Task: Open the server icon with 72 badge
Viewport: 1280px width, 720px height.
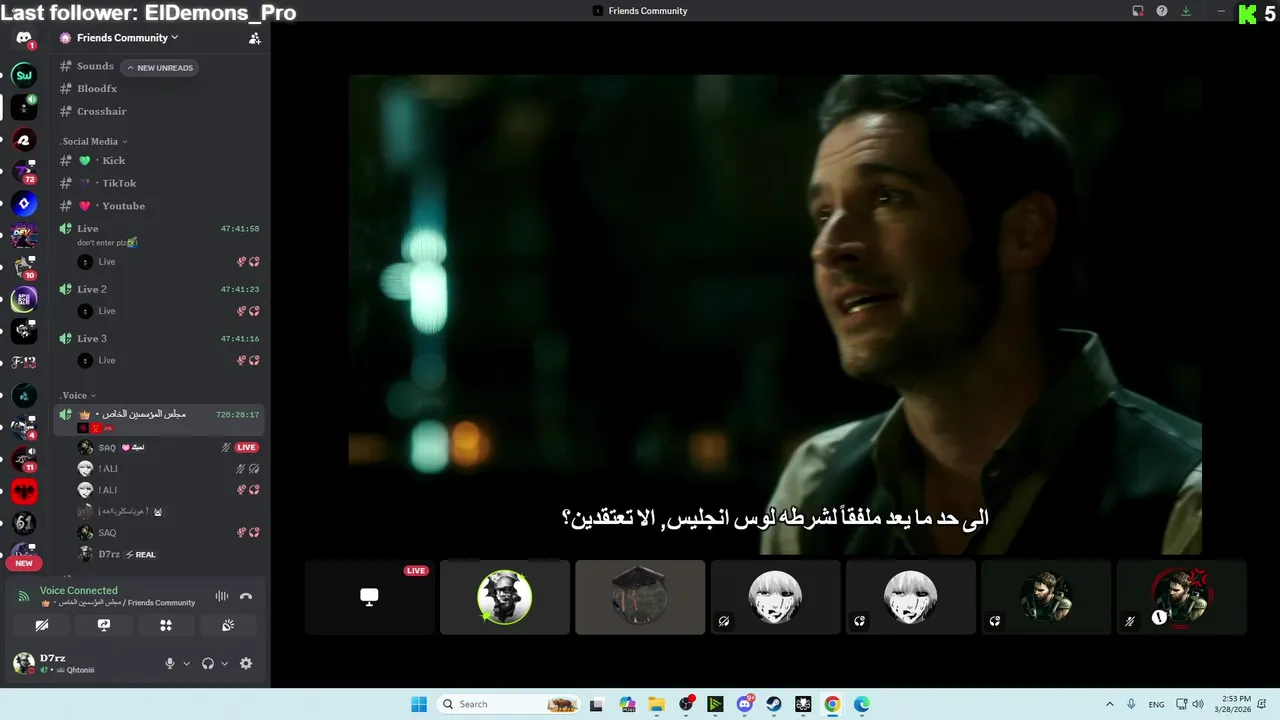Action: pos(24,172)
